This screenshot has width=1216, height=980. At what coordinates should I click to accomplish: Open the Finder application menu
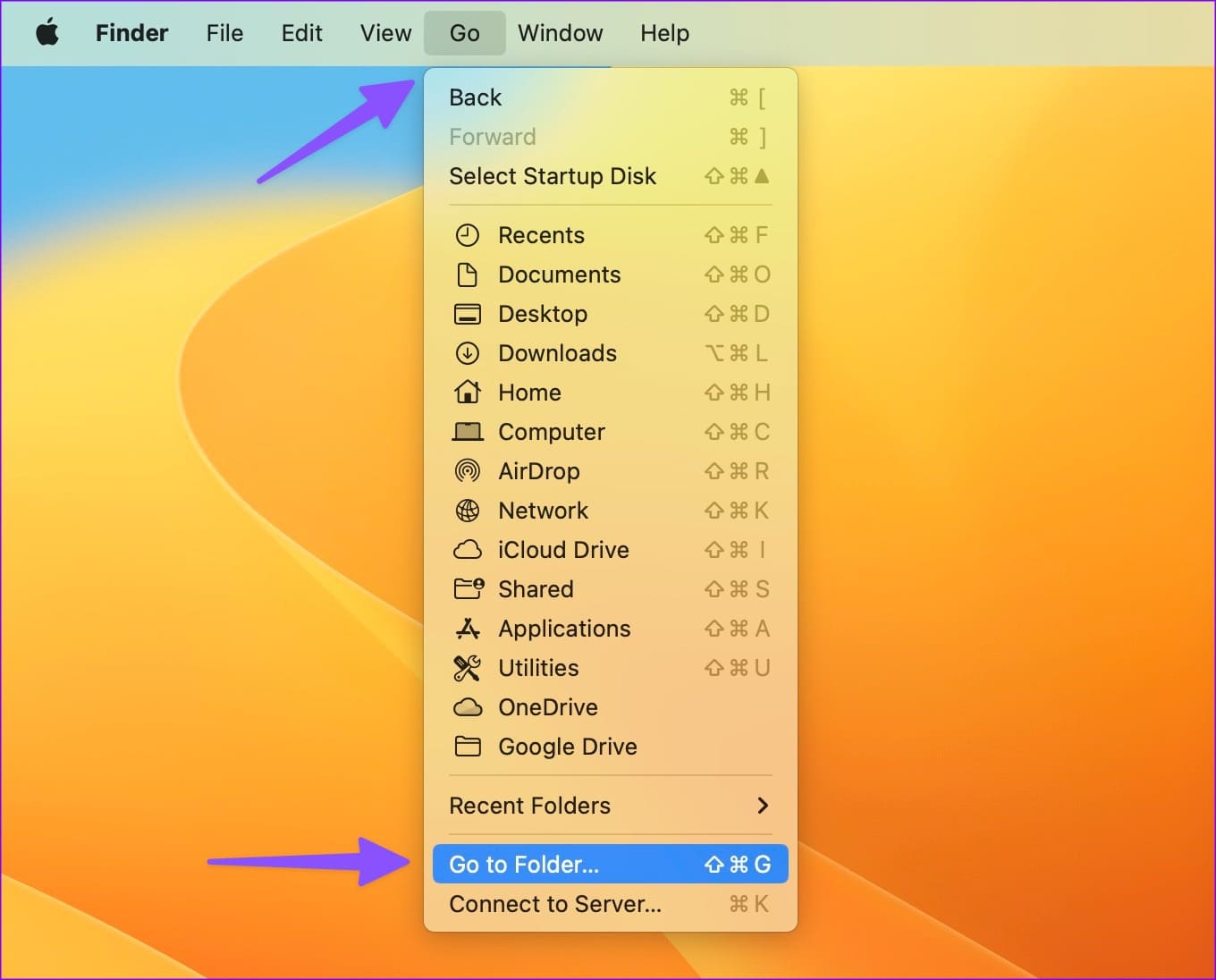click(x=131, y=33)
